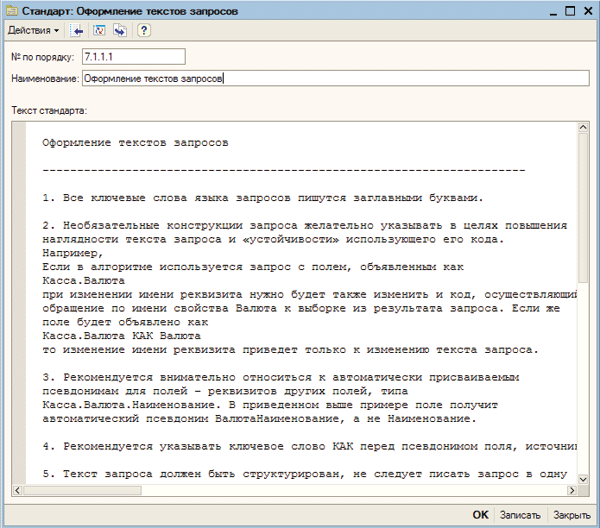Close the window with the X button

click(x=588, y=11)
